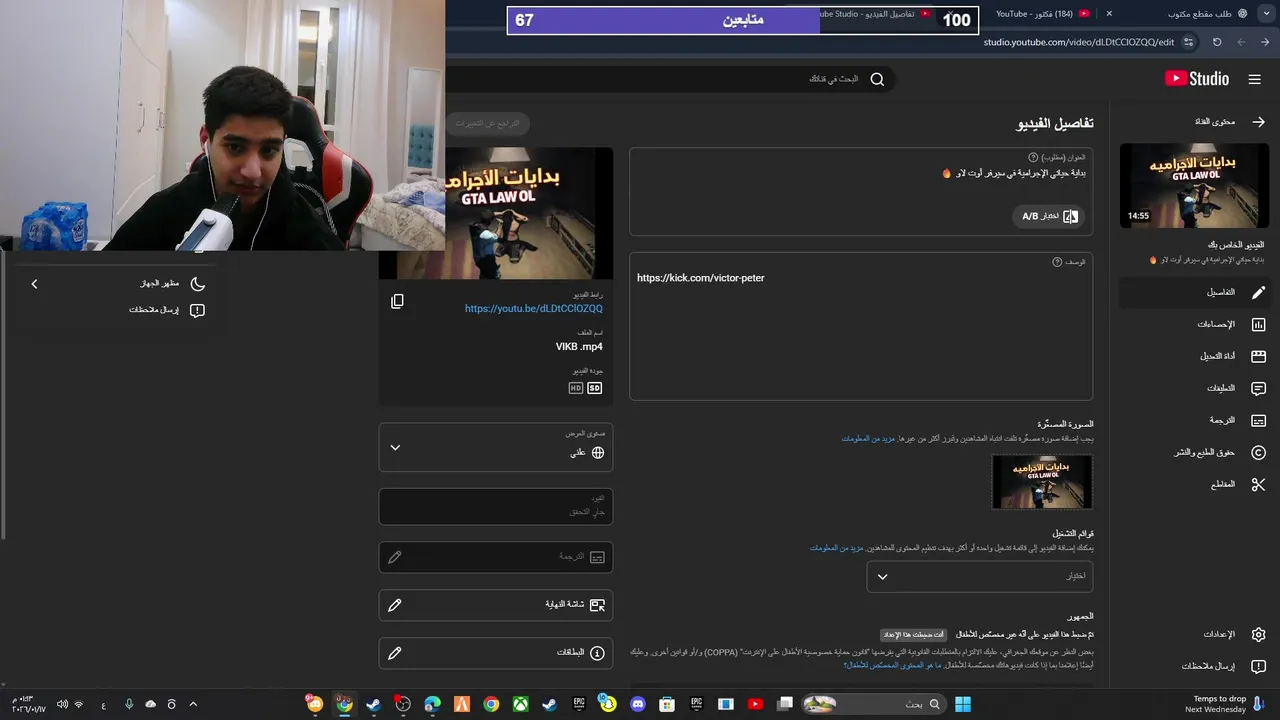Open the cards info option
The width and height of the screenshot is (1280, 720).
(496, 653)
